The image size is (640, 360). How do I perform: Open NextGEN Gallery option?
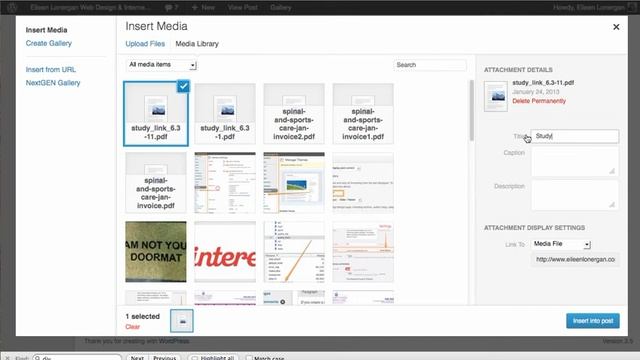53,83
